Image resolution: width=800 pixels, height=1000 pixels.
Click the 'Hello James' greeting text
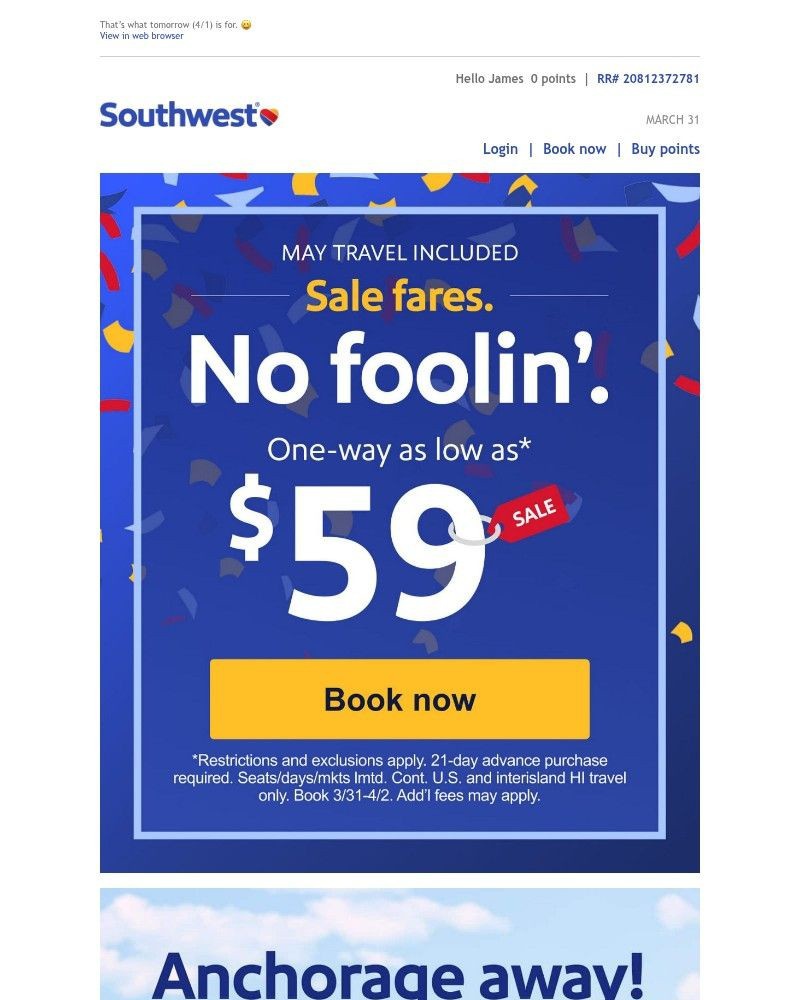[489, 78]
